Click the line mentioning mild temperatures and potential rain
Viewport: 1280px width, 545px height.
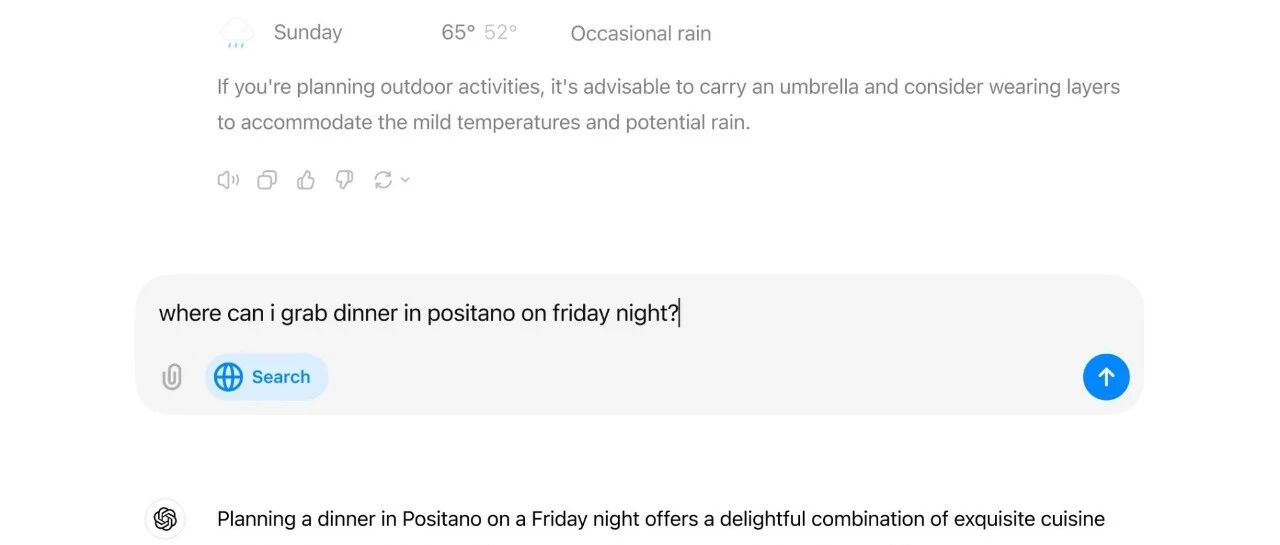[x=483, y=123]
